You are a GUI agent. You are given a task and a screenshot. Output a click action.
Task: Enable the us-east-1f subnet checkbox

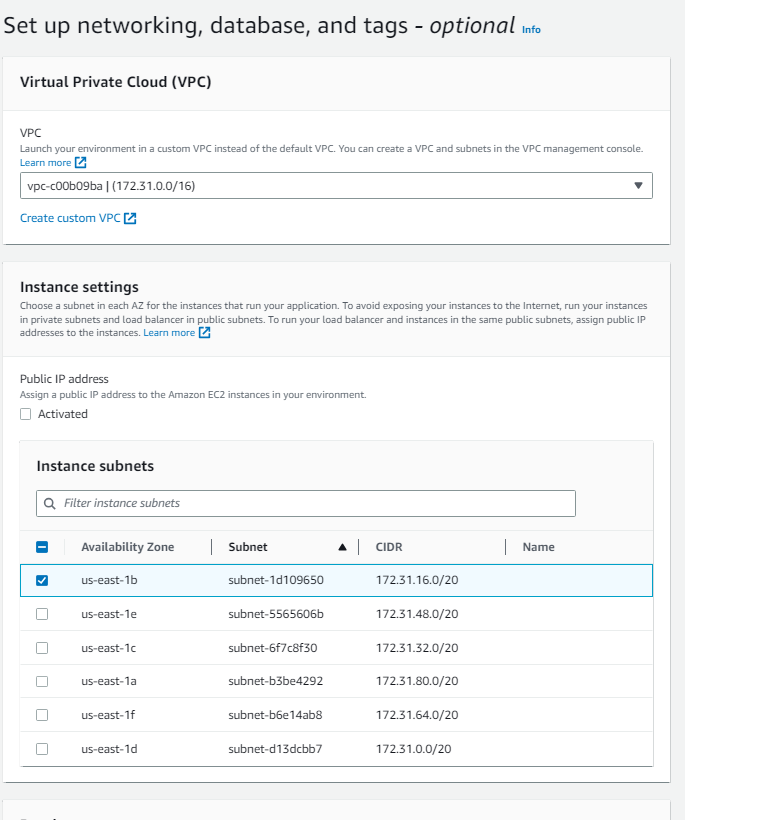(x=42, y=715)
